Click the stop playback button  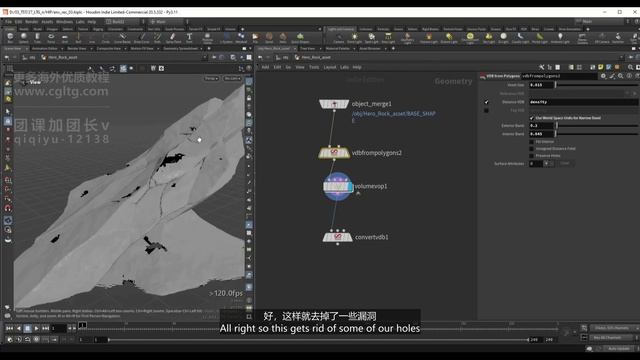[x=27, y=328]
